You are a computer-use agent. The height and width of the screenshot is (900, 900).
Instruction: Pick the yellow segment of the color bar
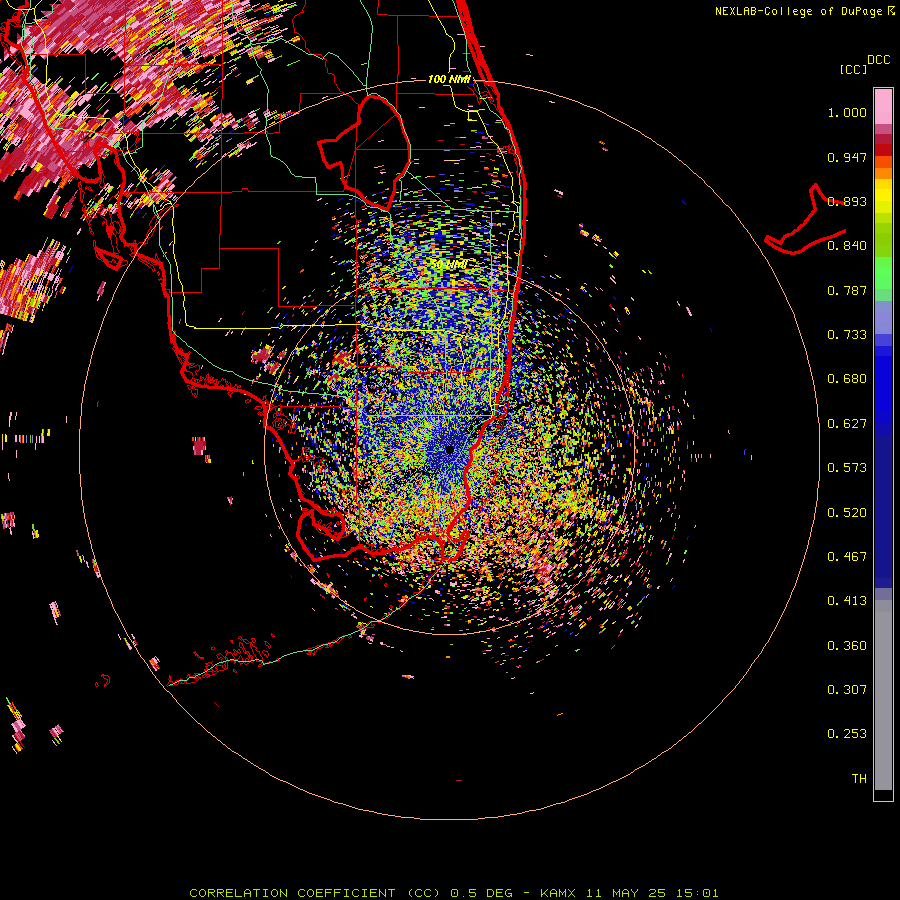(x=883, y=196)
